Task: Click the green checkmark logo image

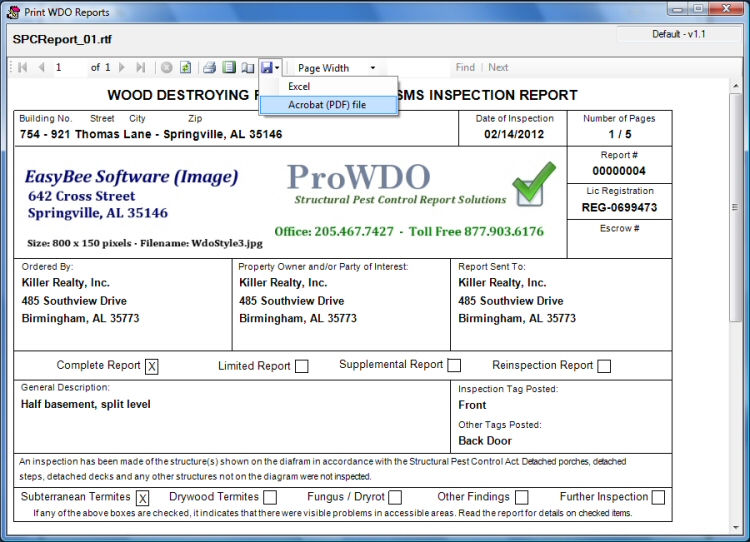Action: point(534,184)
